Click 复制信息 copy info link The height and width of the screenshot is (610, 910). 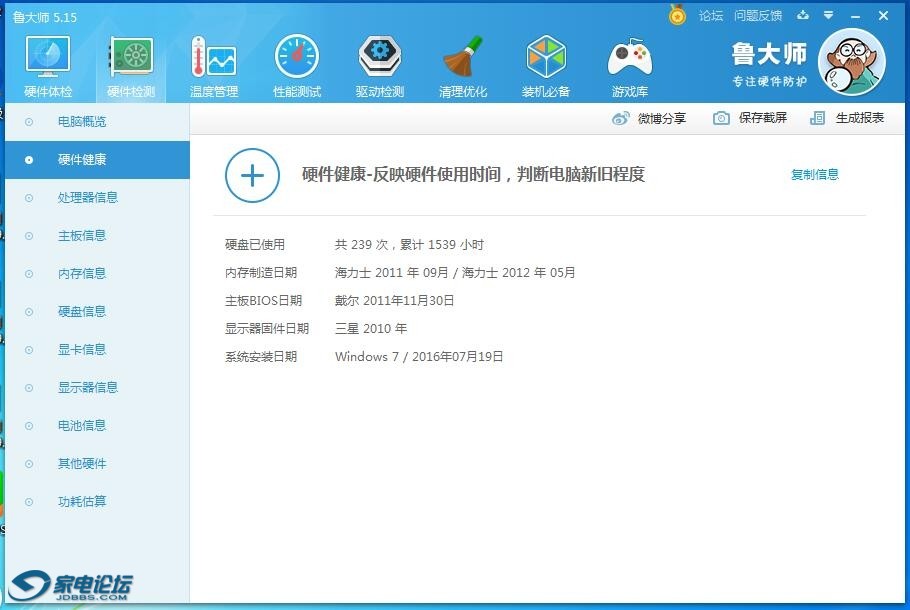(x=815, y=174)
